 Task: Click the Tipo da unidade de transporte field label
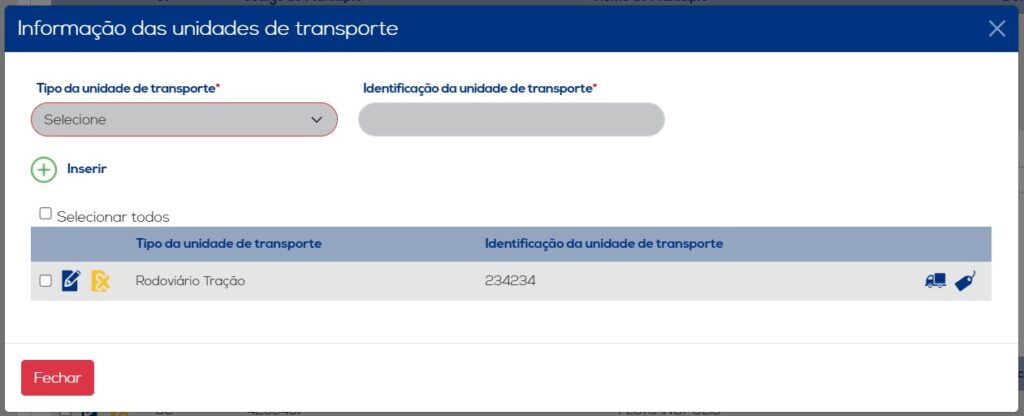pyautogui.click(x=126, y=88)
